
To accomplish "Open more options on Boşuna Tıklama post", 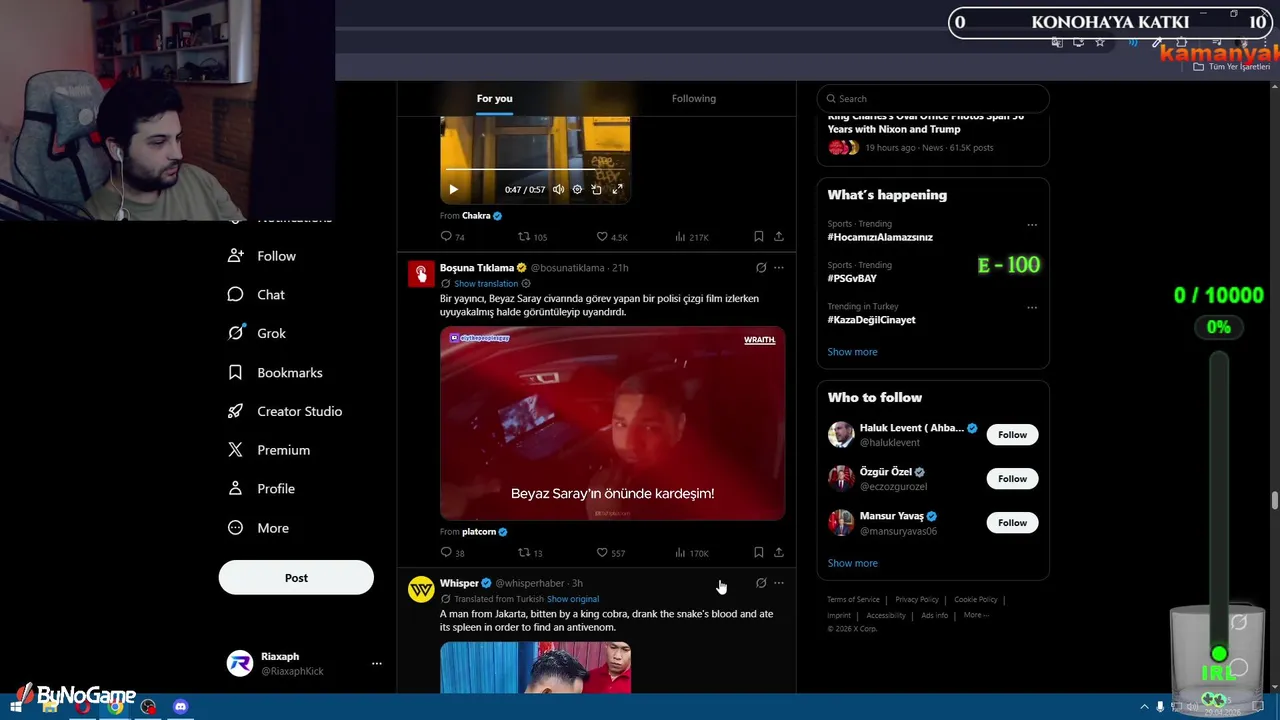I will click(779, 268).
